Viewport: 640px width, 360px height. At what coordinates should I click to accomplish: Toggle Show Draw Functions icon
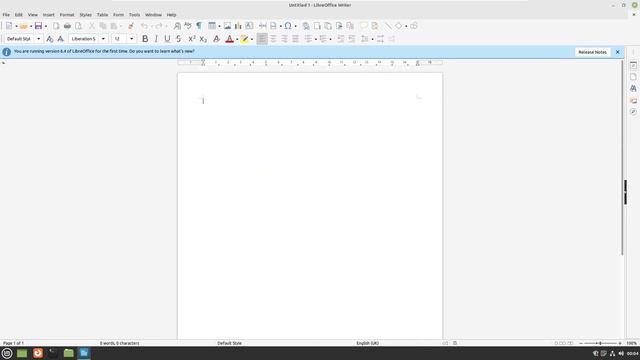(414, 26)
